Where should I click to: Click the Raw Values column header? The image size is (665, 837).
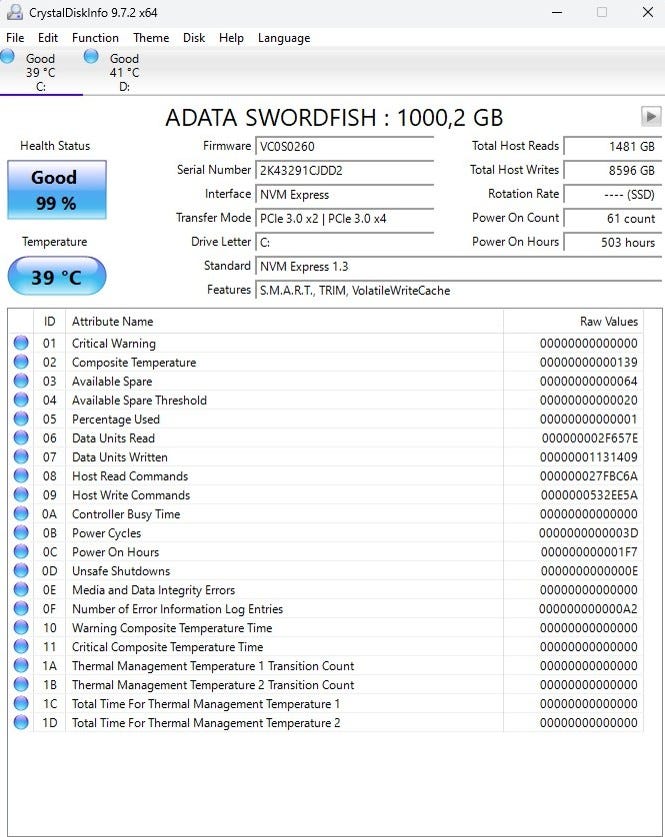573,321
